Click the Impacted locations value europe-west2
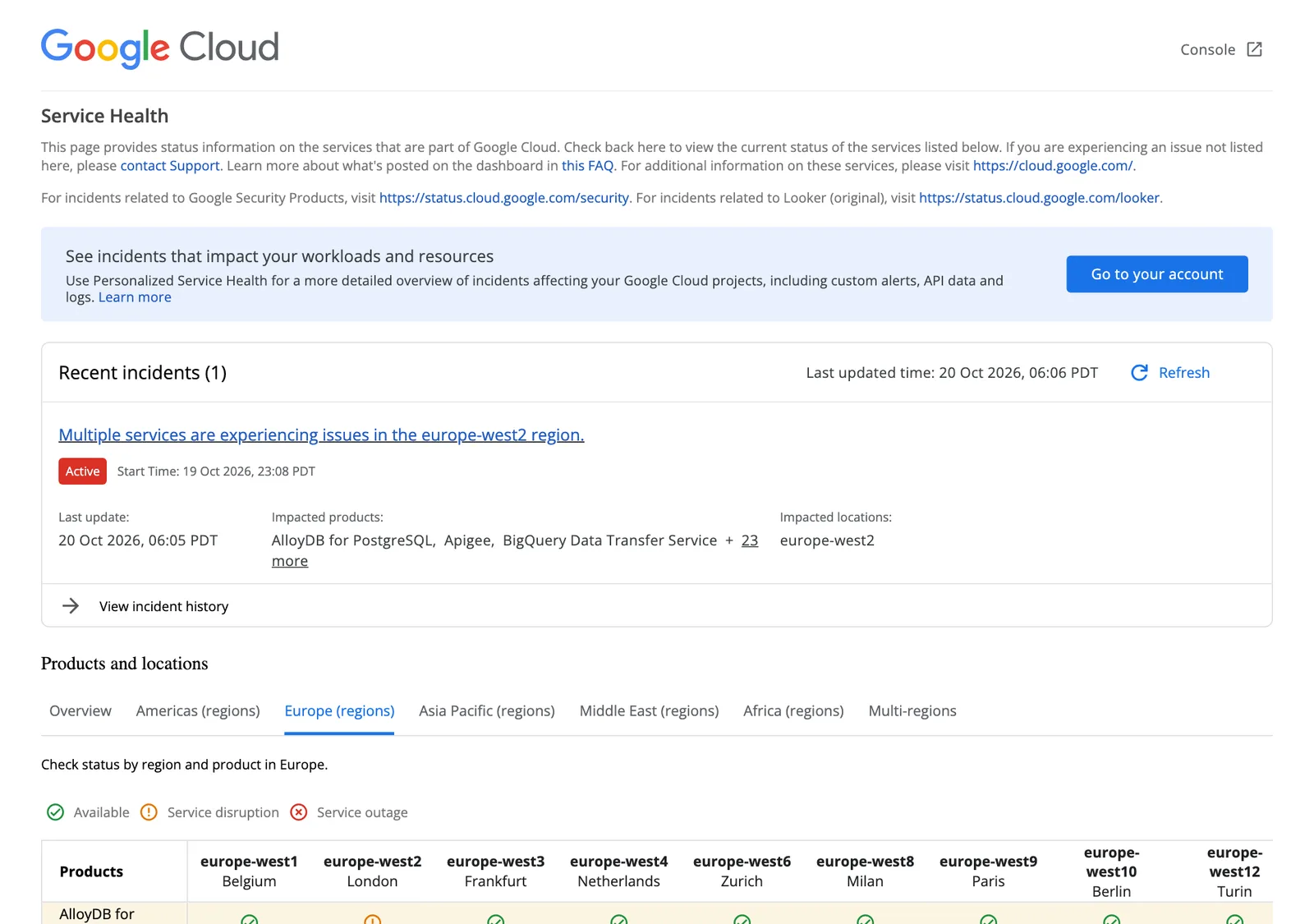 coord(827,540)
